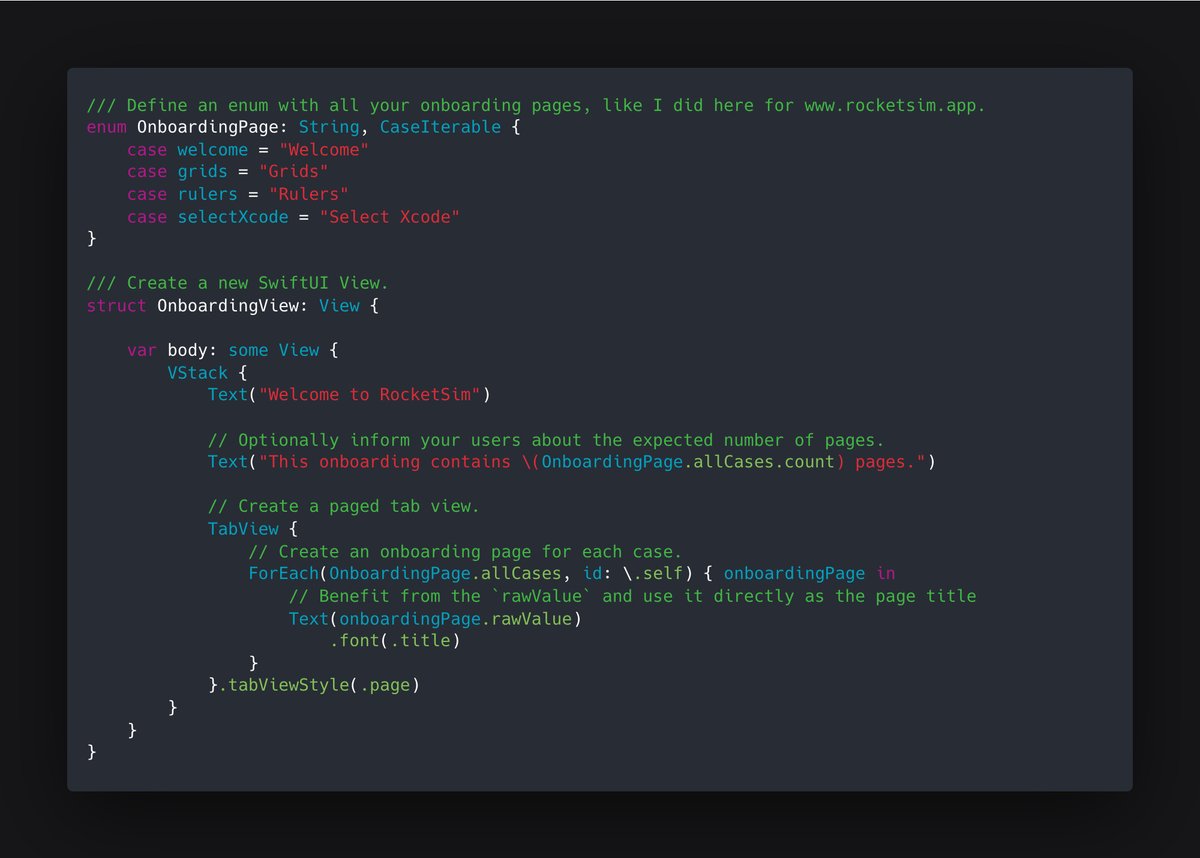Click the \.self key path
The image size is (1200, 858).
pyautogui.click(x=653, y=574)
